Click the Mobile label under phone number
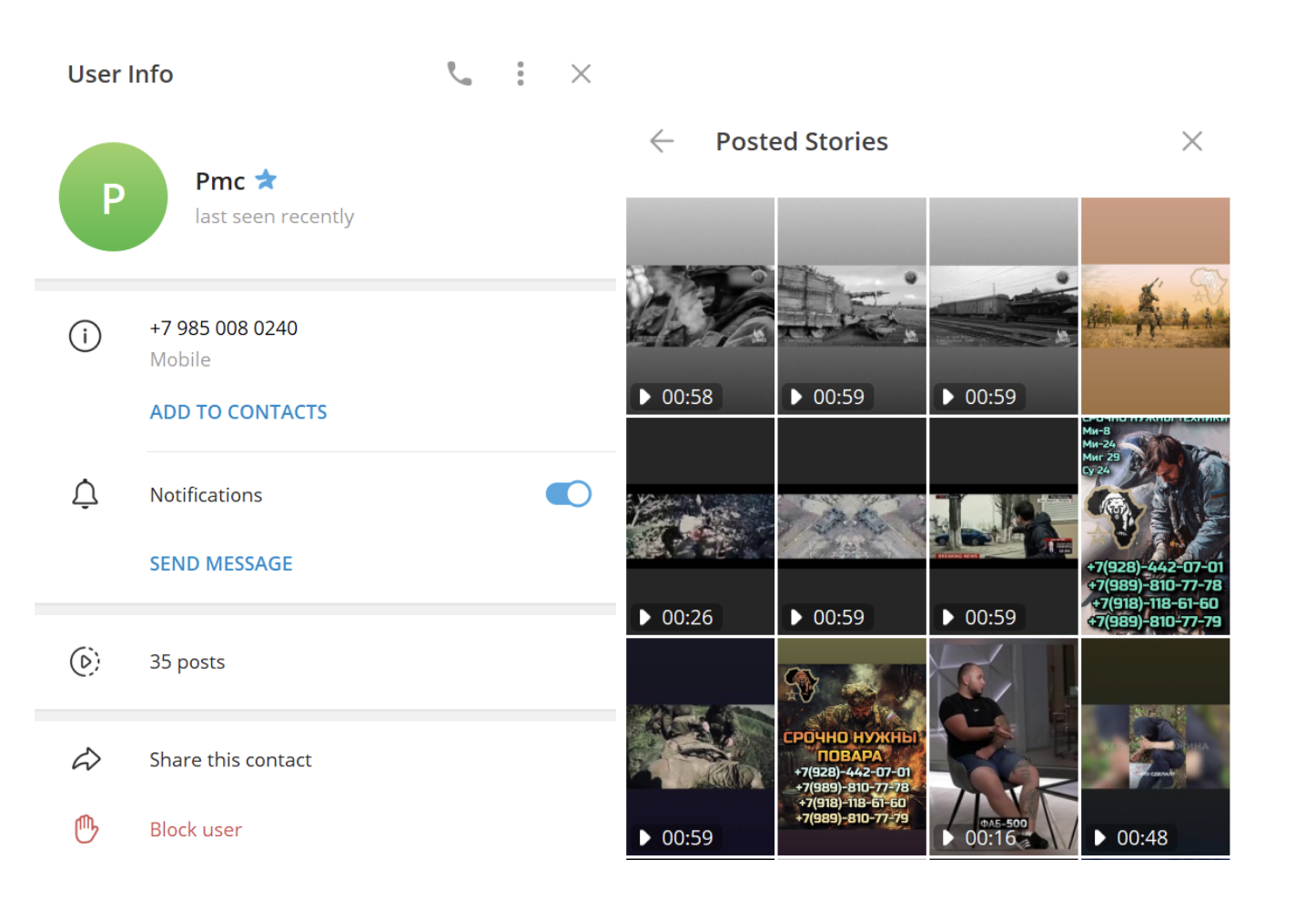This screenshot has height=910, width=1316. (180, 359)
